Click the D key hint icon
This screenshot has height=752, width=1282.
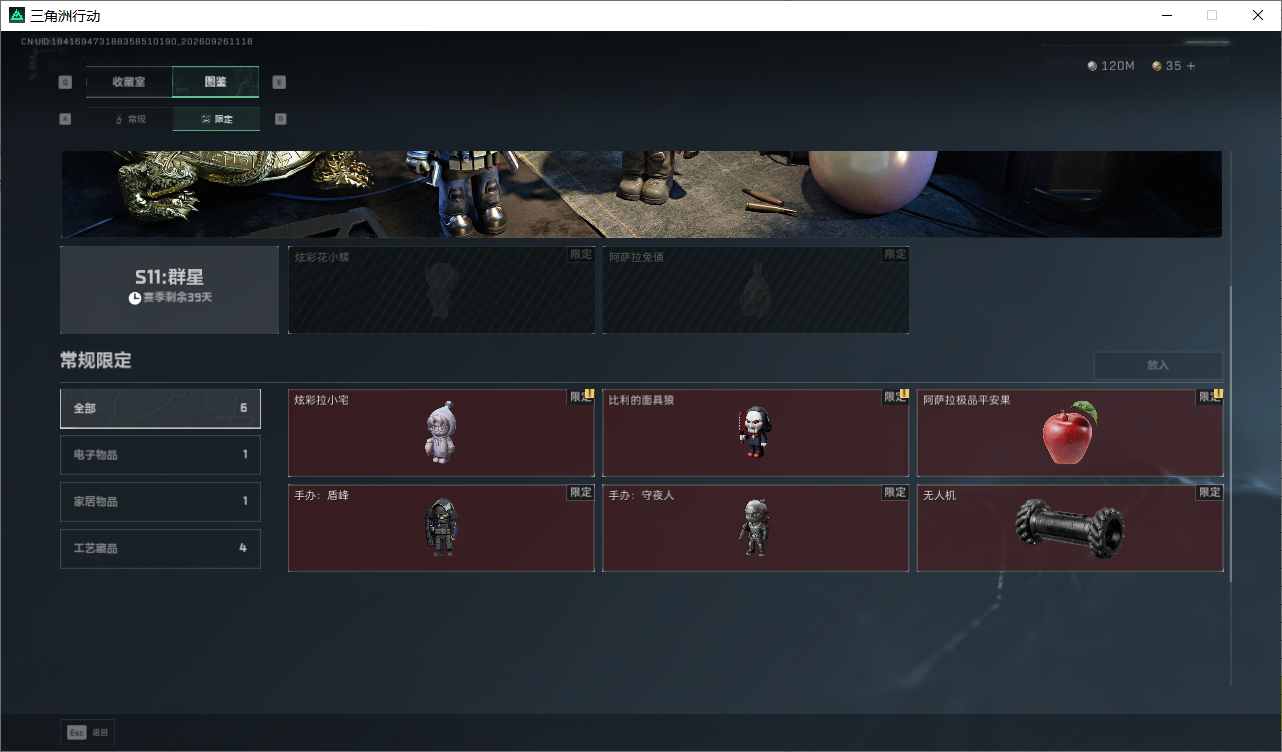[x=280, y=119]
